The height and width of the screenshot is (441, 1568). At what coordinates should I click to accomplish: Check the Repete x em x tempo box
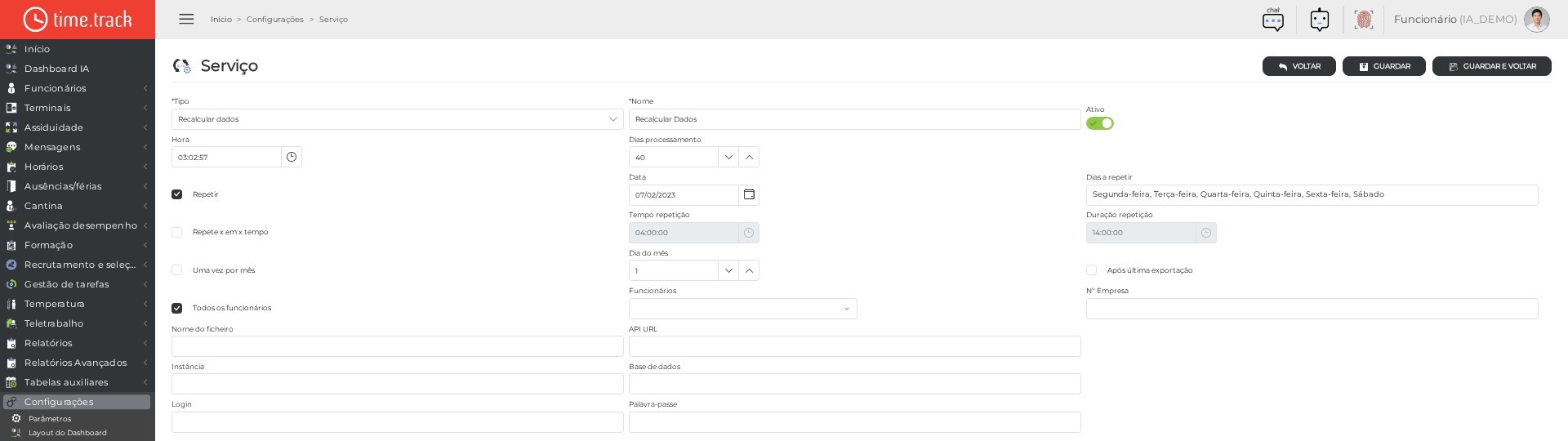(x=176, y=232)
